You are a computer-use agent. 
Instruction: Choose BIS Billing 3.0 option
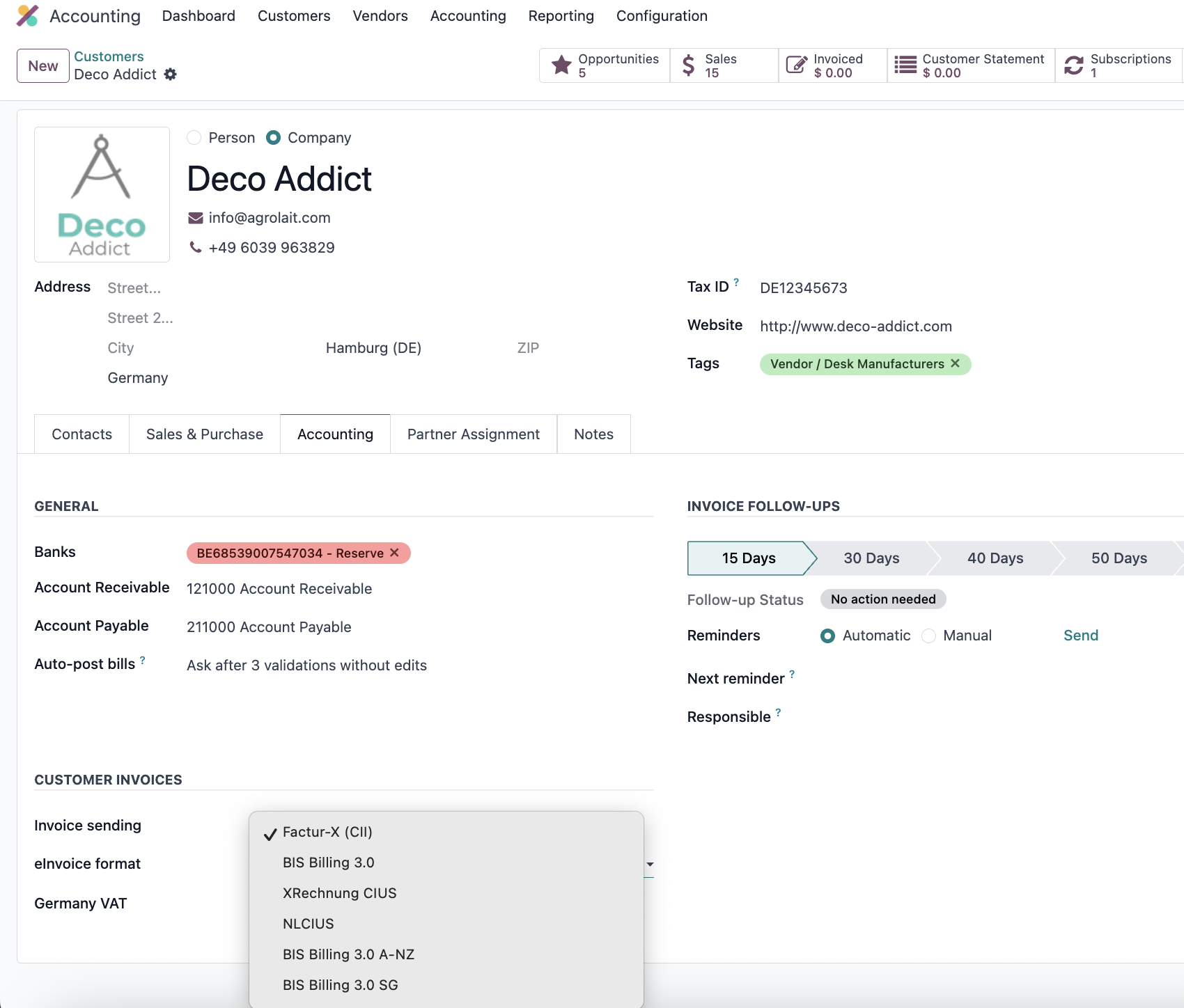[x=446, y=863]
